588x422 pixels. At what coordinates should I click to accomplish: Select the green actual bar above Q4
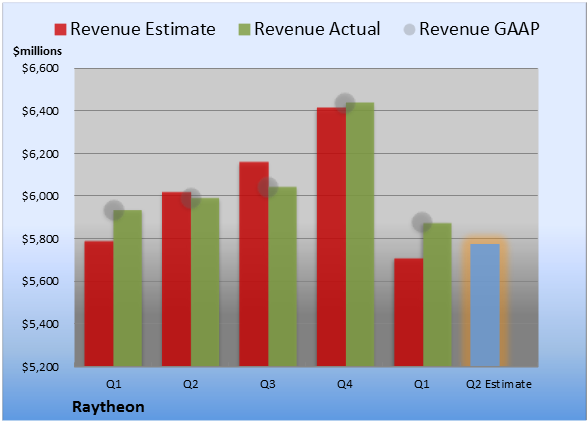pyautogui.click(x=360, y=234)
